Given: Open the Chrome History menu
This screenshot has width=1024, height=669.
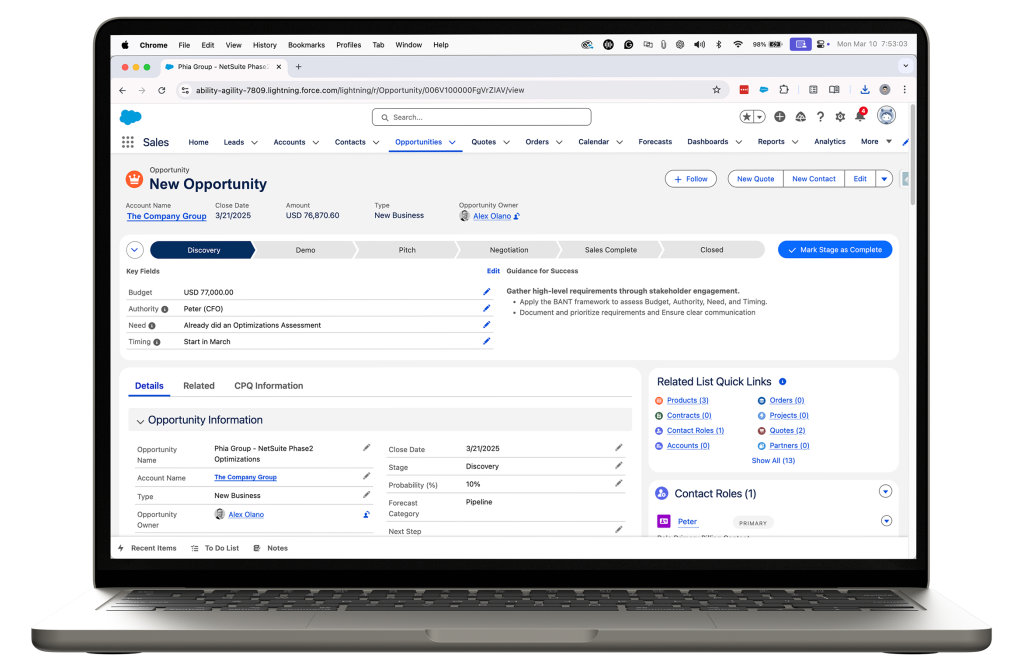Looking at the screenshot, I should point(264,45).
